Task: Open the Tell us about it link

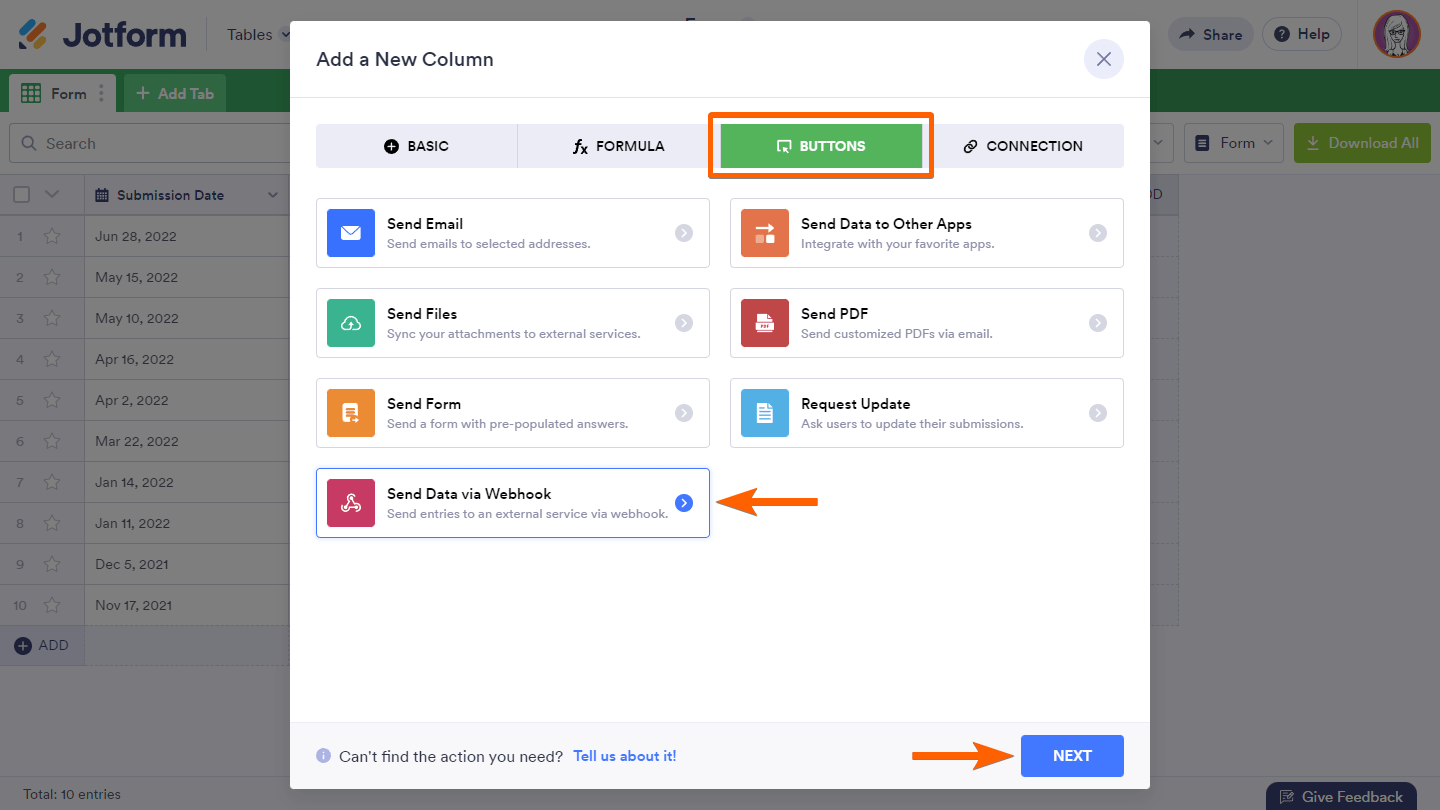Action: click(624, 756)
